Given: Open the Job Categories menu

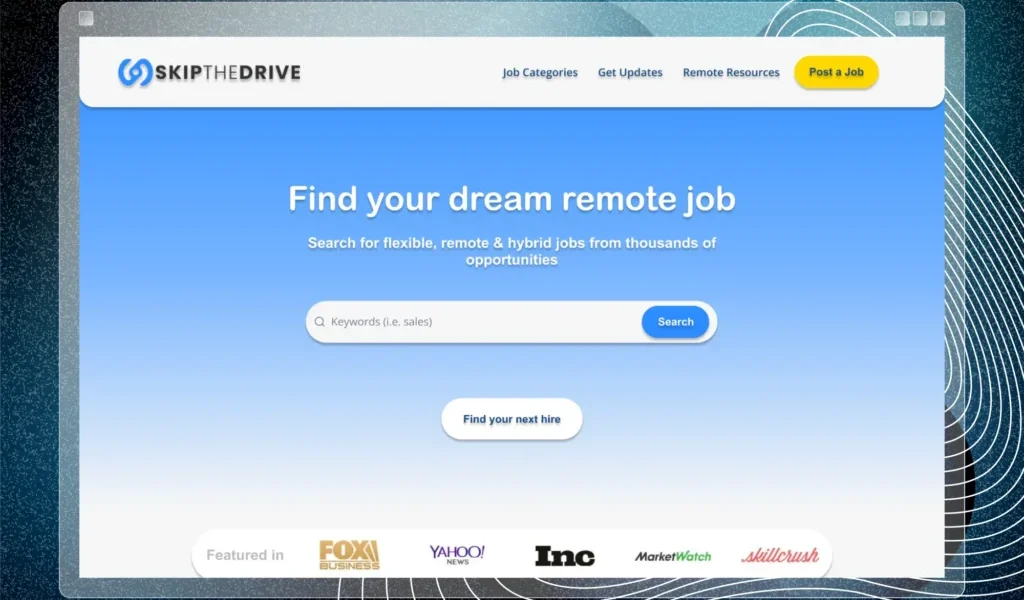Looking at the screenshot, I should 539,72.
